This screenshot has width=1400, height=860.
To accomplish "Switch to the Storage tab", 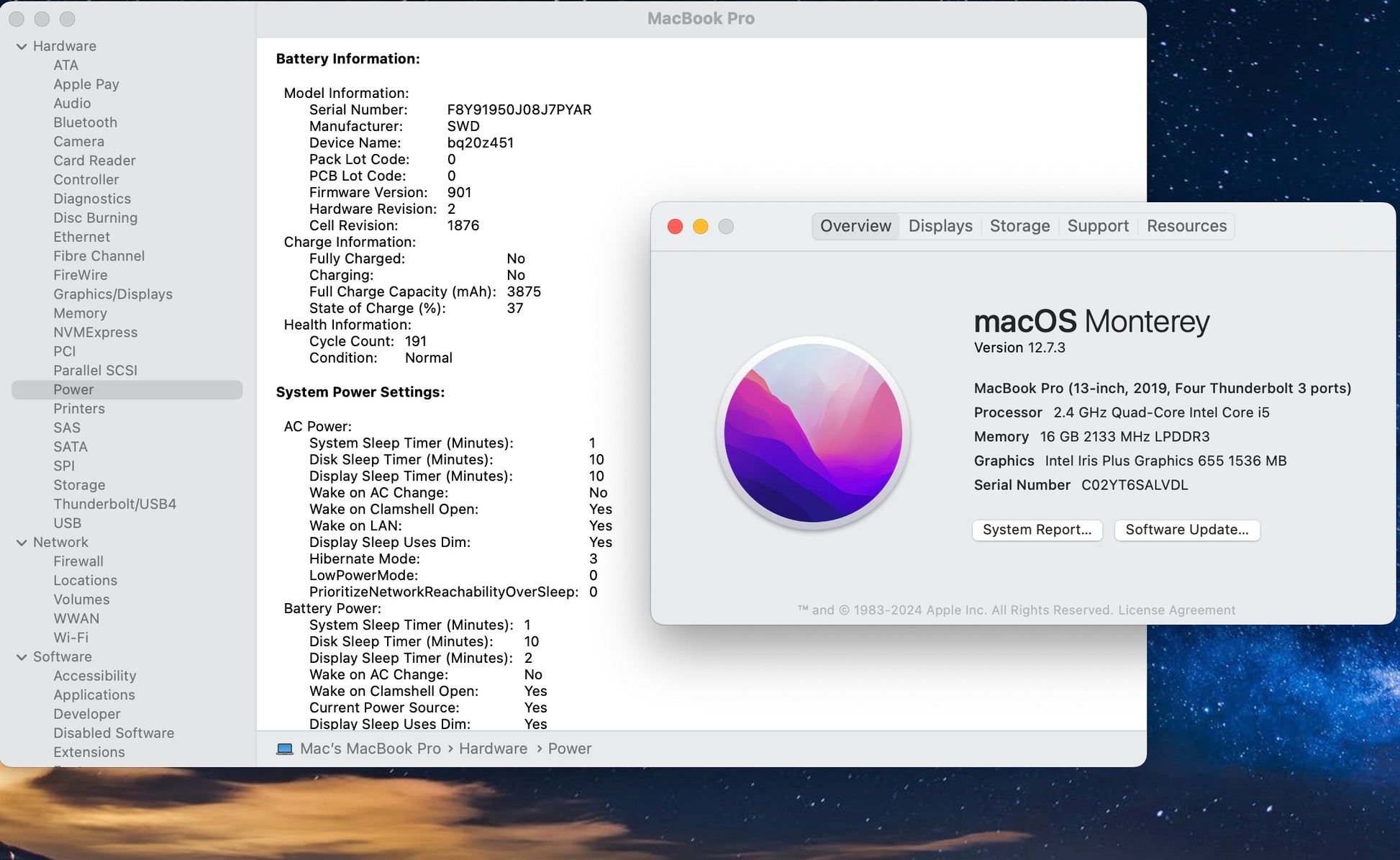I will click(1019, 226).
